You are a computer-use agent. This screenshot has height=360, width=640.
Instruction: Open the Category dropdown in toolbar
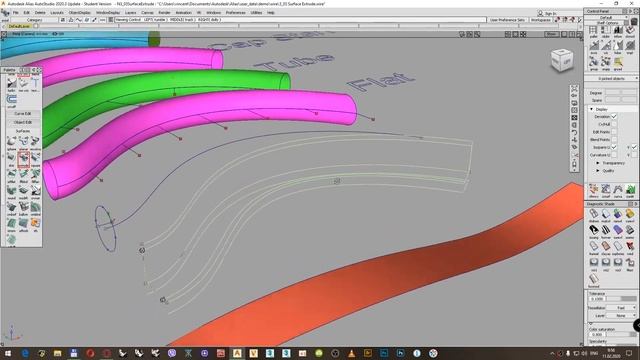pos(34,20)
